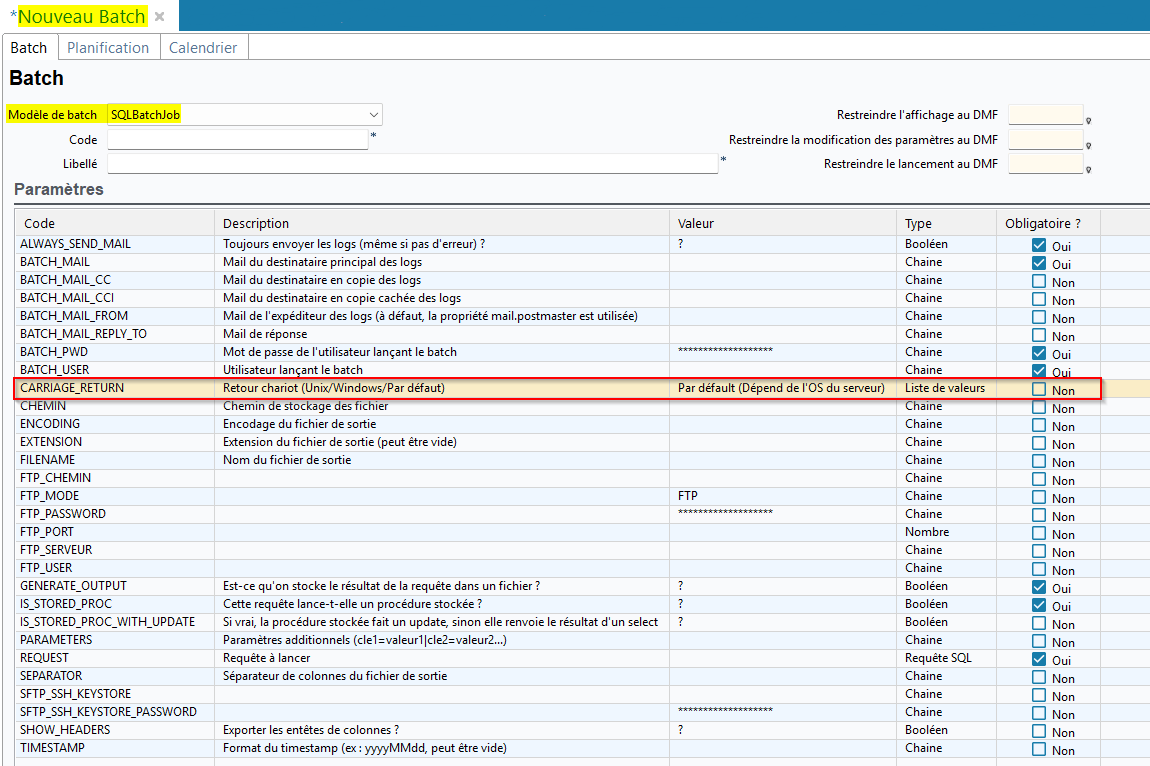Click the Valeur column header
The width and height of the screenshot is (1150, 766).
click(x=783, y=223)
